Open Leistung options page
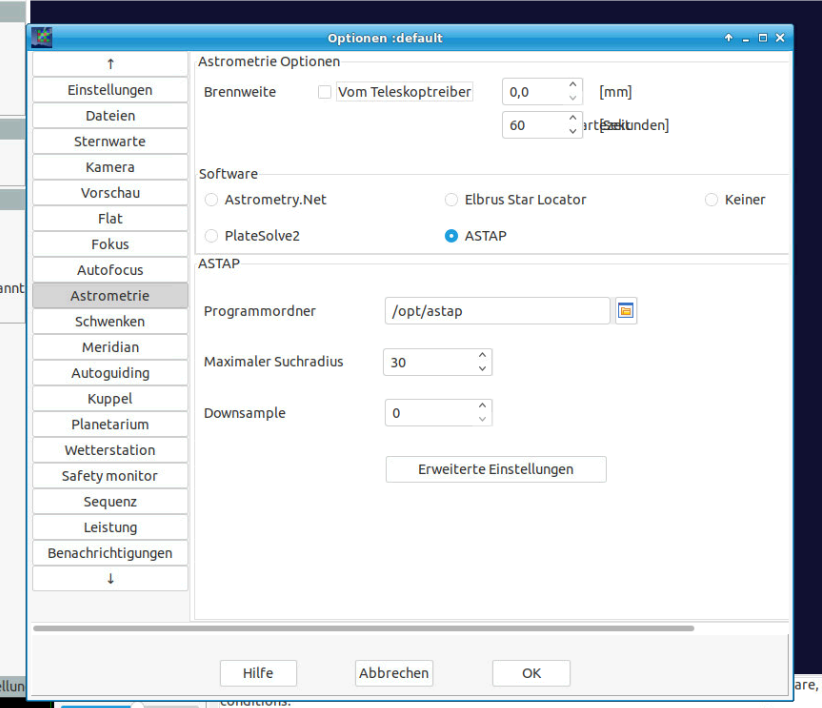Image resolution: width=822 pixels, height=708 pixels. coord(110,527)
